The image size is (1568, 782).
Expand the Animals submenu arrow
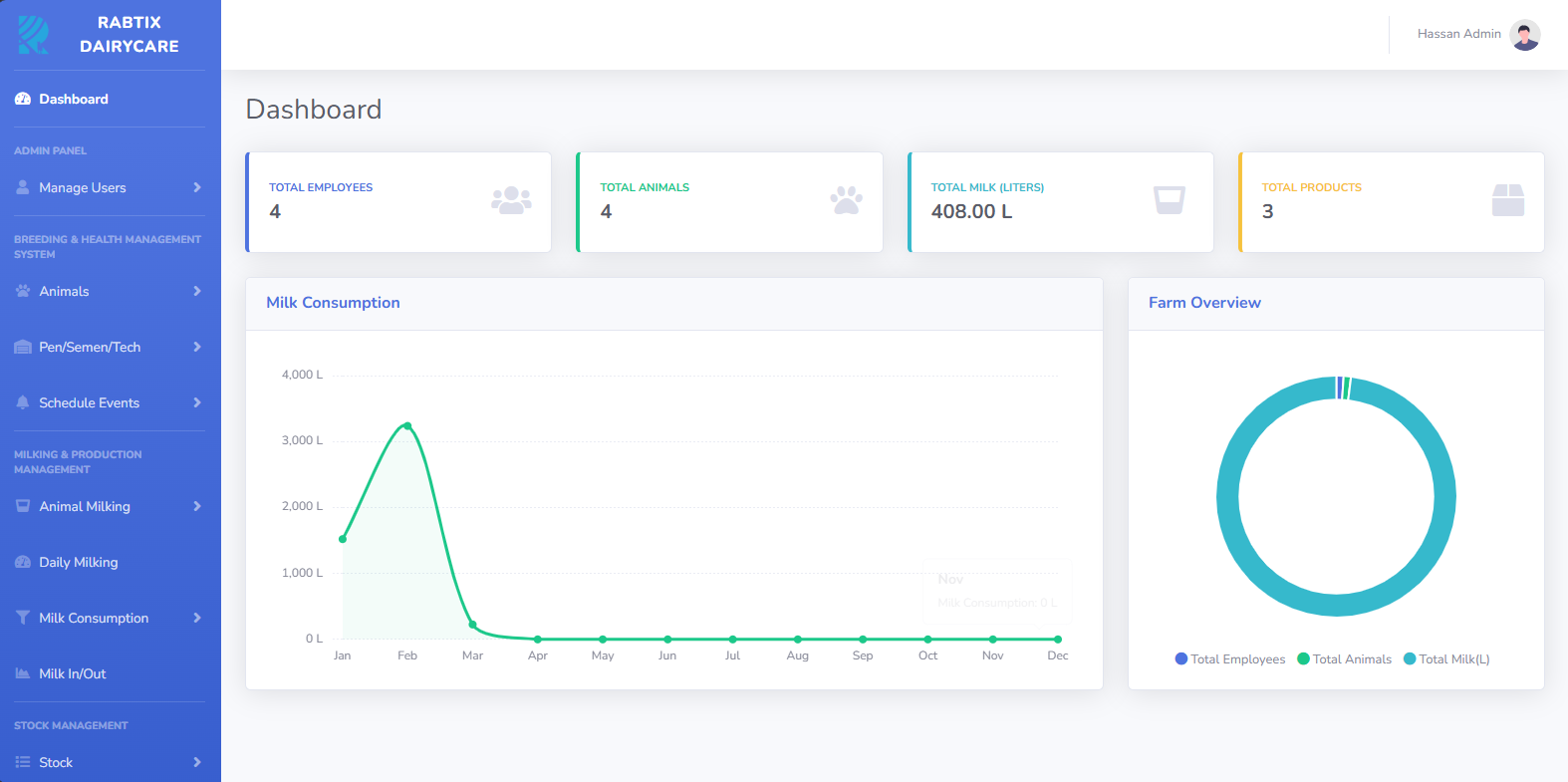click(197, 291)
